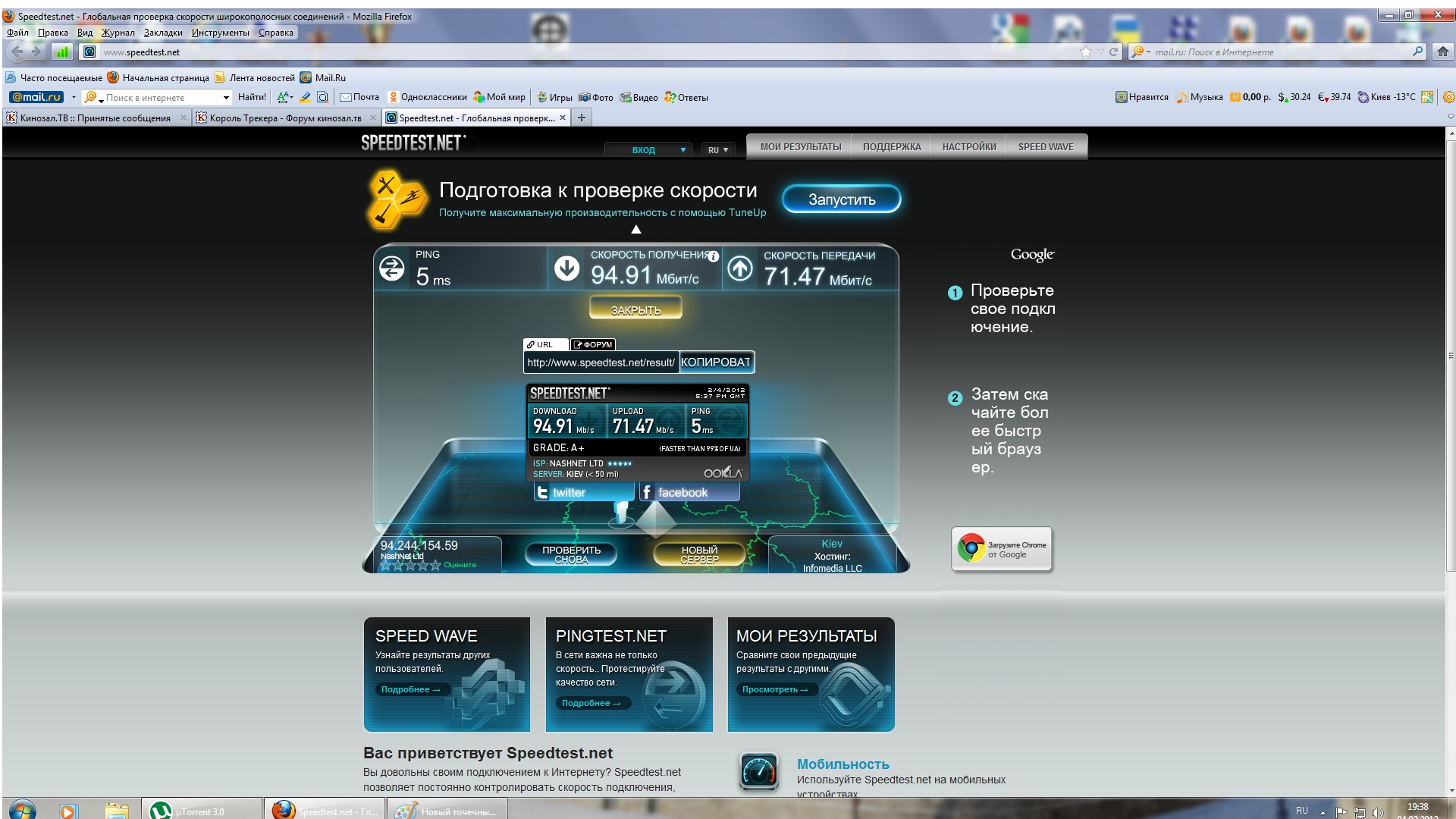Open the URL history dropdown arrow
This screenshot has width=1456, height=819.
pos(1100,52)
